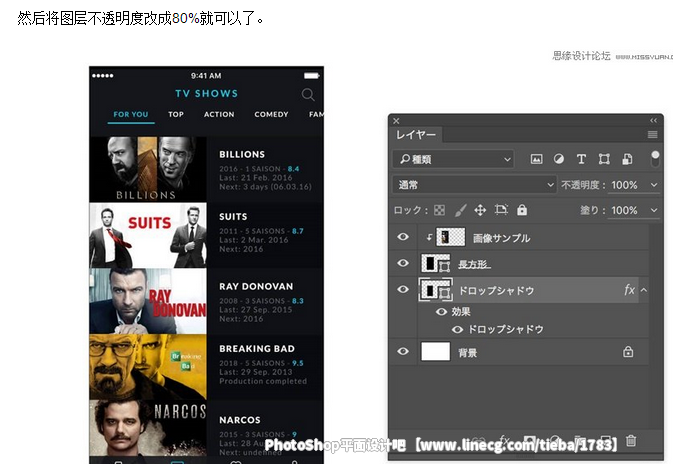Click the 塗り 100% value field

(x=624, y=210)
